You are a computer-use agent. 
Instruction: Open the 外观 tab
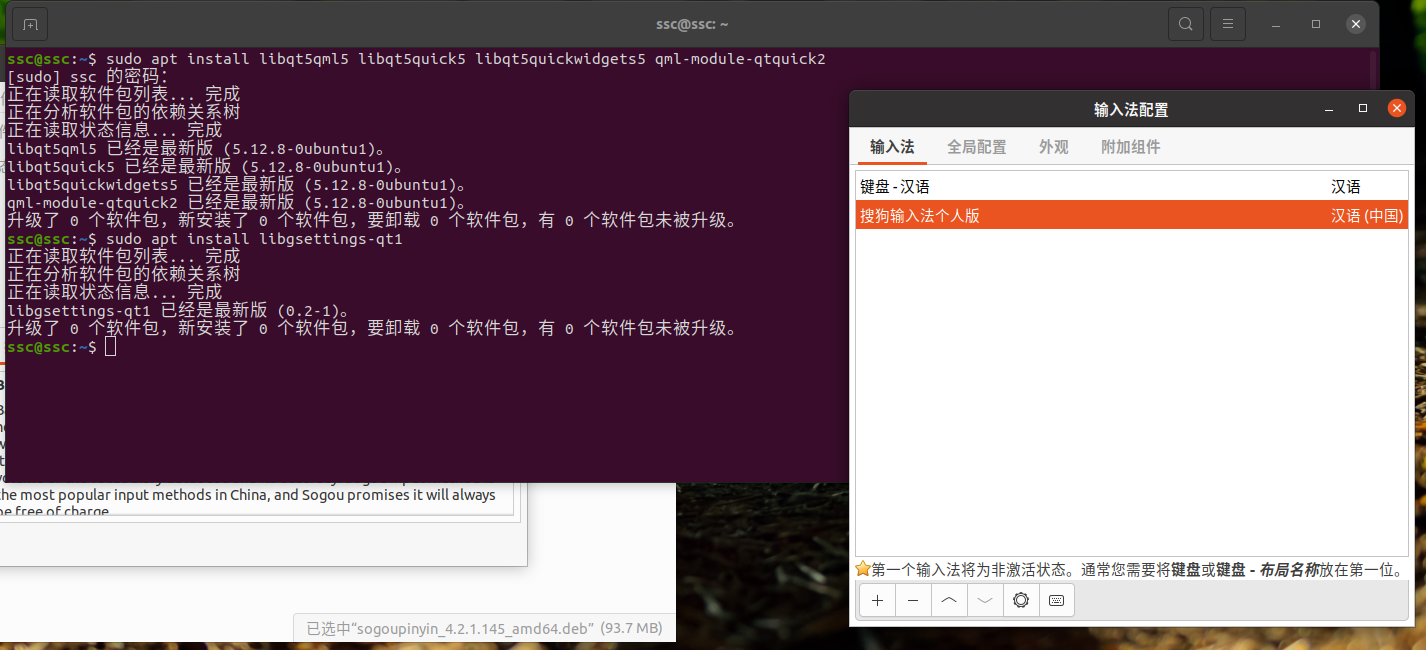click(x=1054, y=147)
